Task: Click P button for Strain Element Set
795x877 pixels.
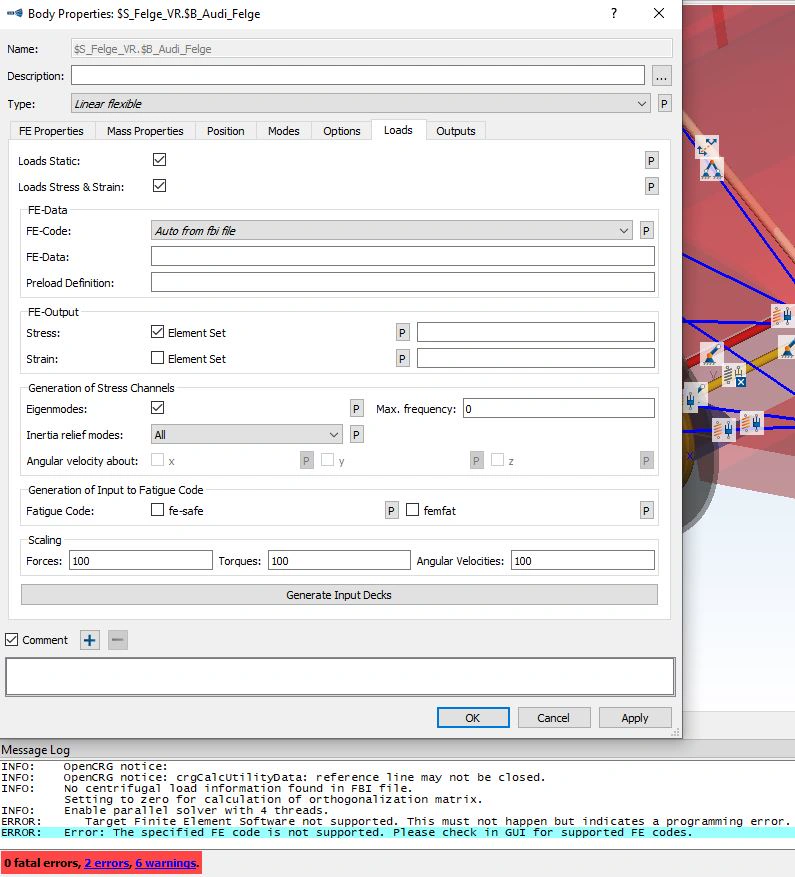Action: pos(402,359)
